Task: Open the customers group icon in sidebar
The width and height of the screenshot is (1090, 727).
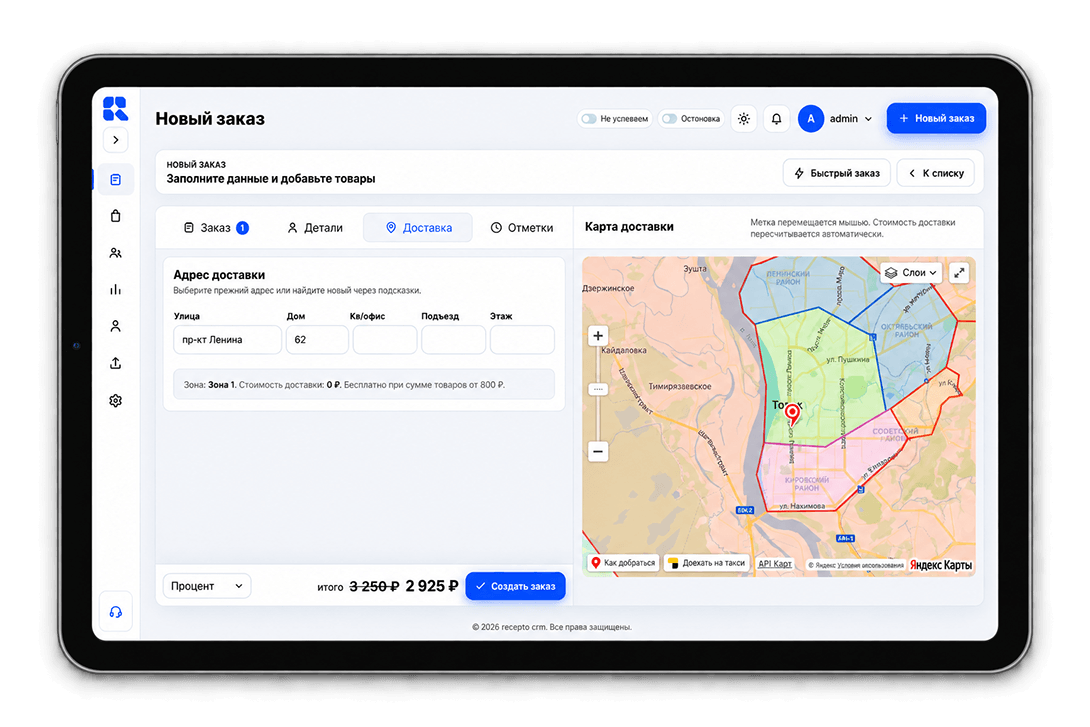Action: [x=115, y=253]
